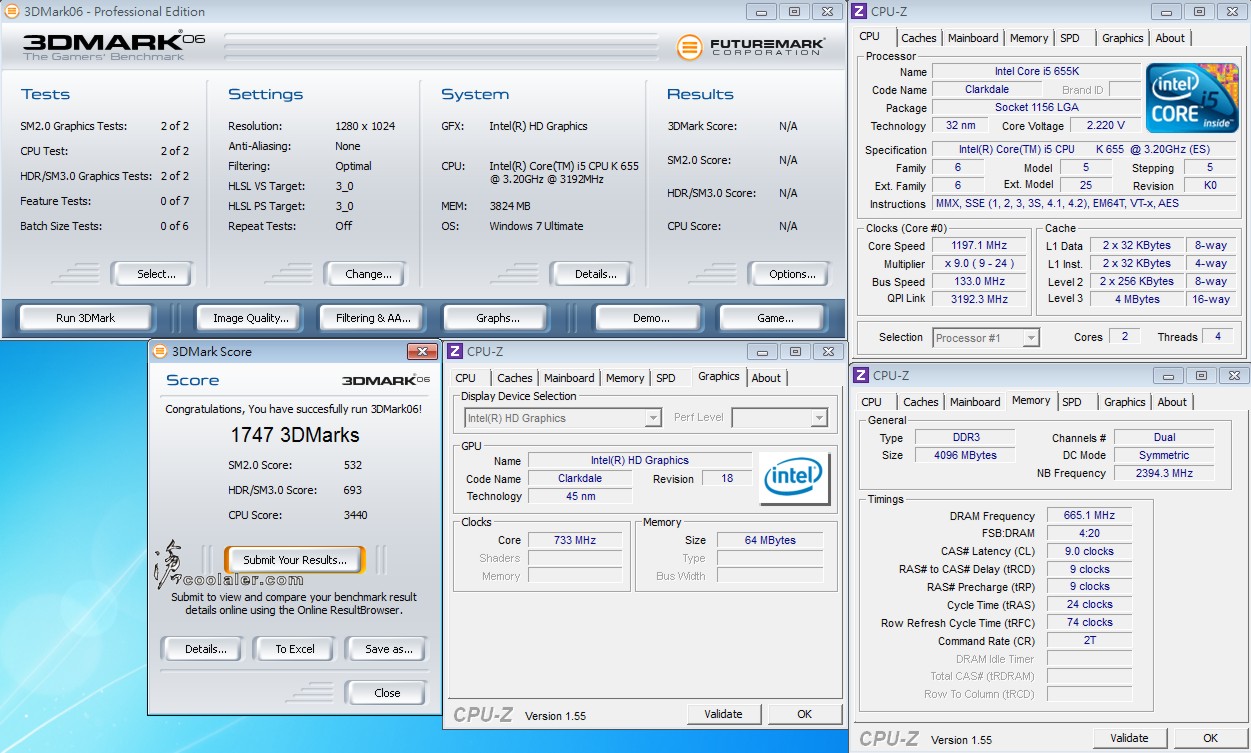Screen dimensions: 1251x753
Task: Click Details button under System
Action: (590, 274)
